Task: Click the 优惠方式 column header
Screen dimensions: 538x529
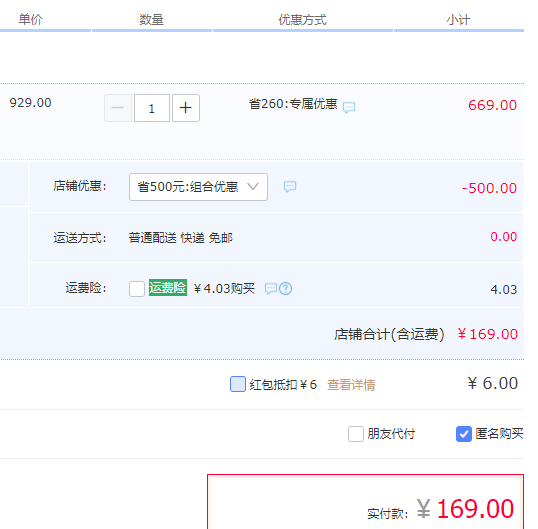Action: click(x=302, y=20)
